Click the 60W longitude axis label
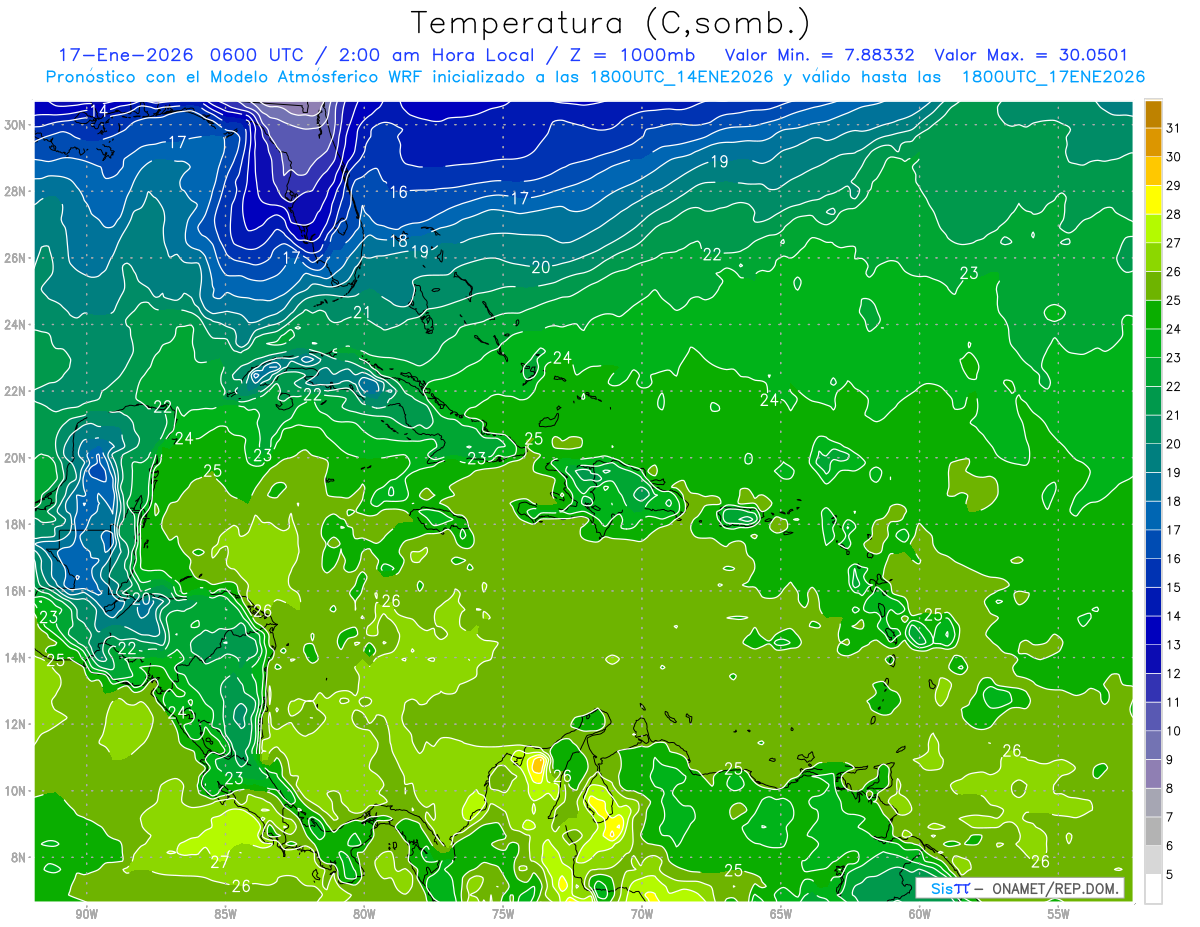Image resolution: width=1200 pixels, height=927 pixels. point(920,914)
